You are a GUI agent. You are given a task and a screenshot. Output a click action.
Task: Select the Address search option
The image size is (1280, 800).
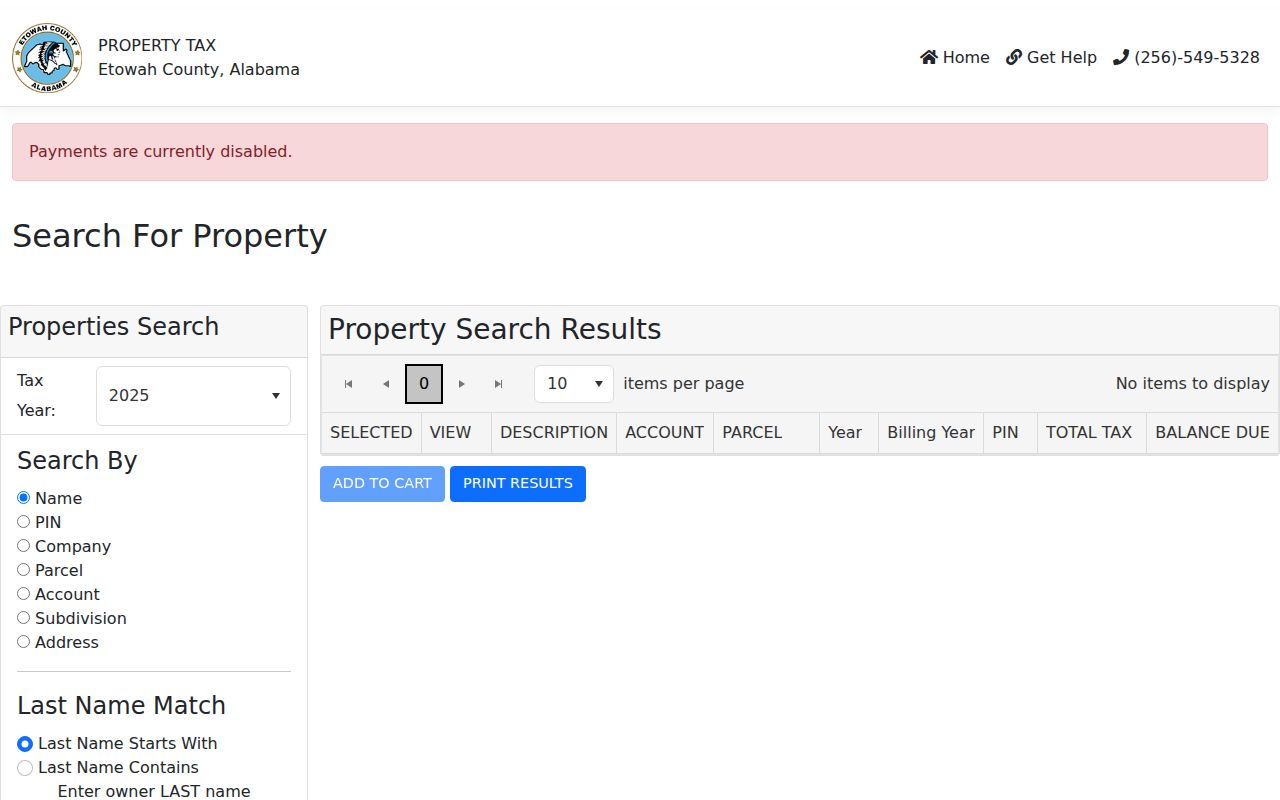coord(23,642)
